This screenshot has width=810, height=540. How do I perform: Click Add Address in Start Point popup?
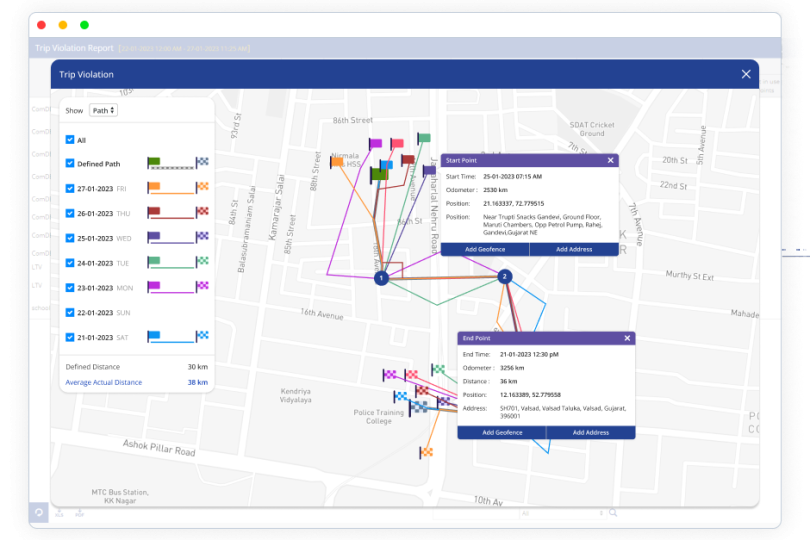click(x=574, y=249)
